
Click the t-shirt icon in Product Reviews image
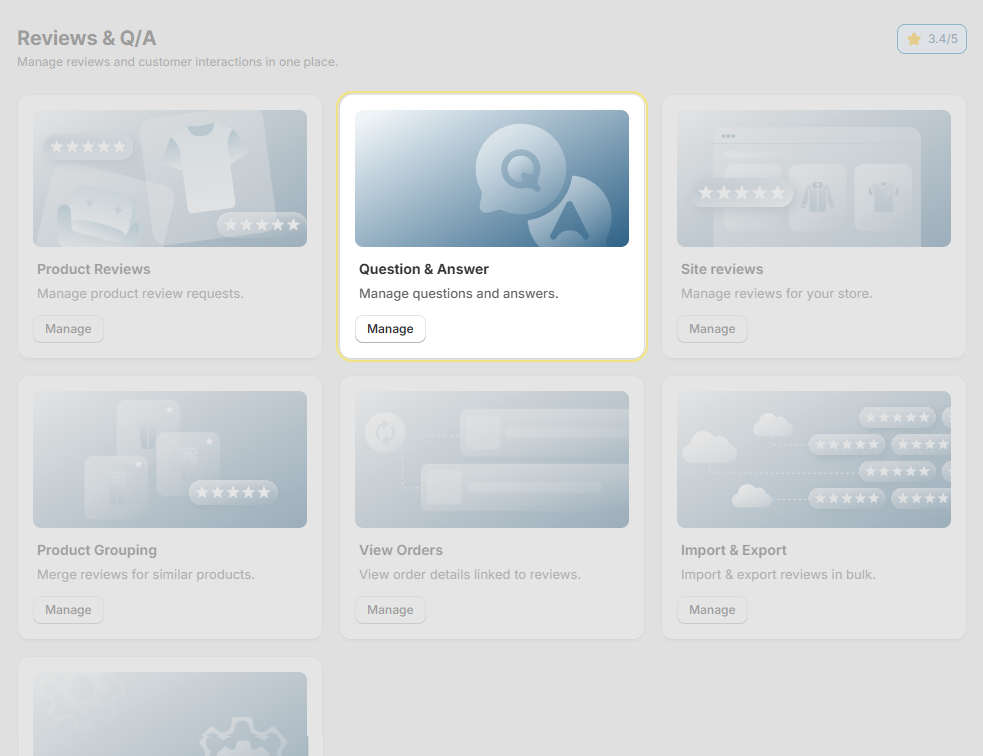(x=203, y=165)
